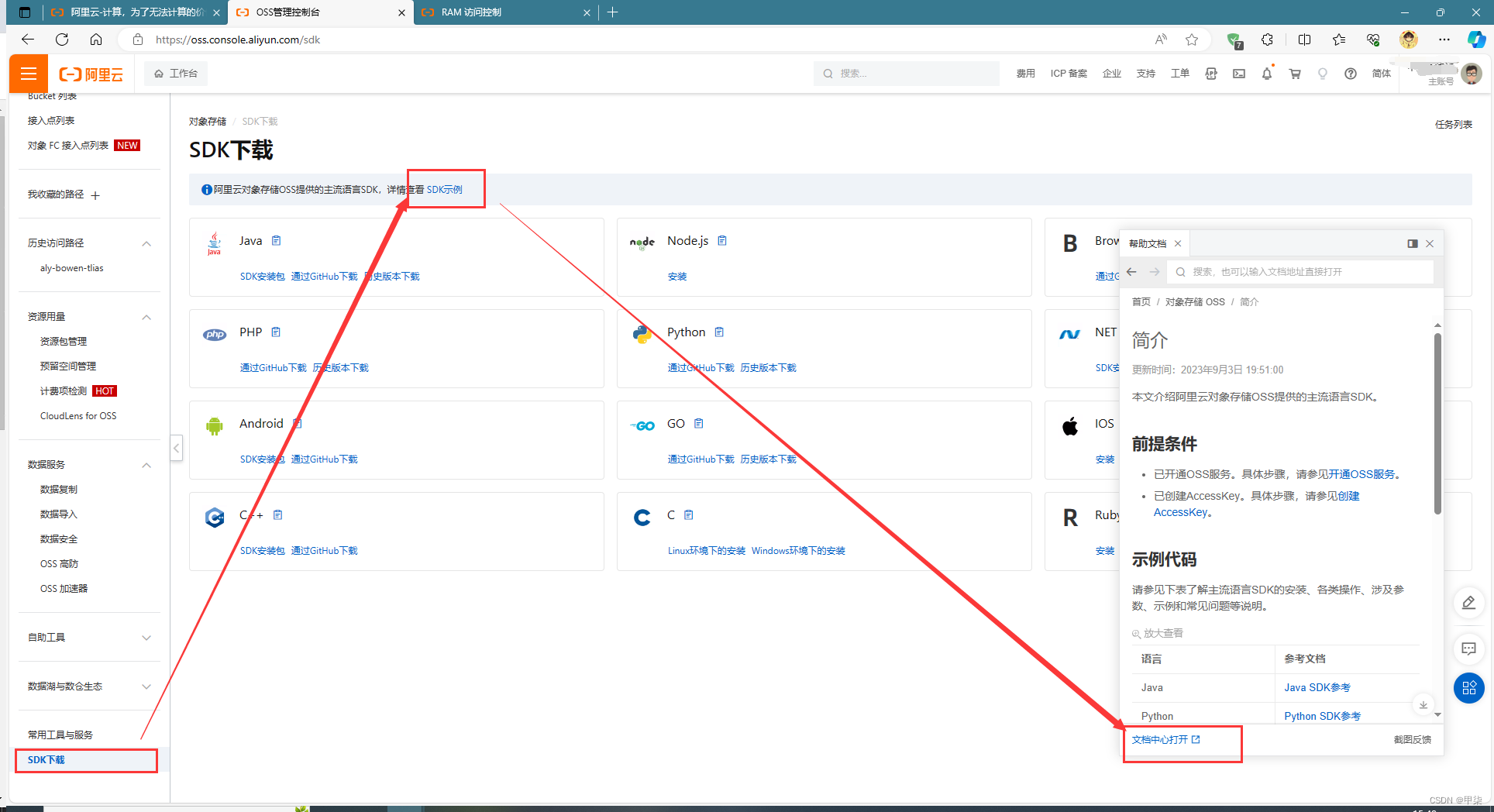The image size is (1494, 812).
Task: Open 资源包管理 in sidebar
Action: click(64, 341)
